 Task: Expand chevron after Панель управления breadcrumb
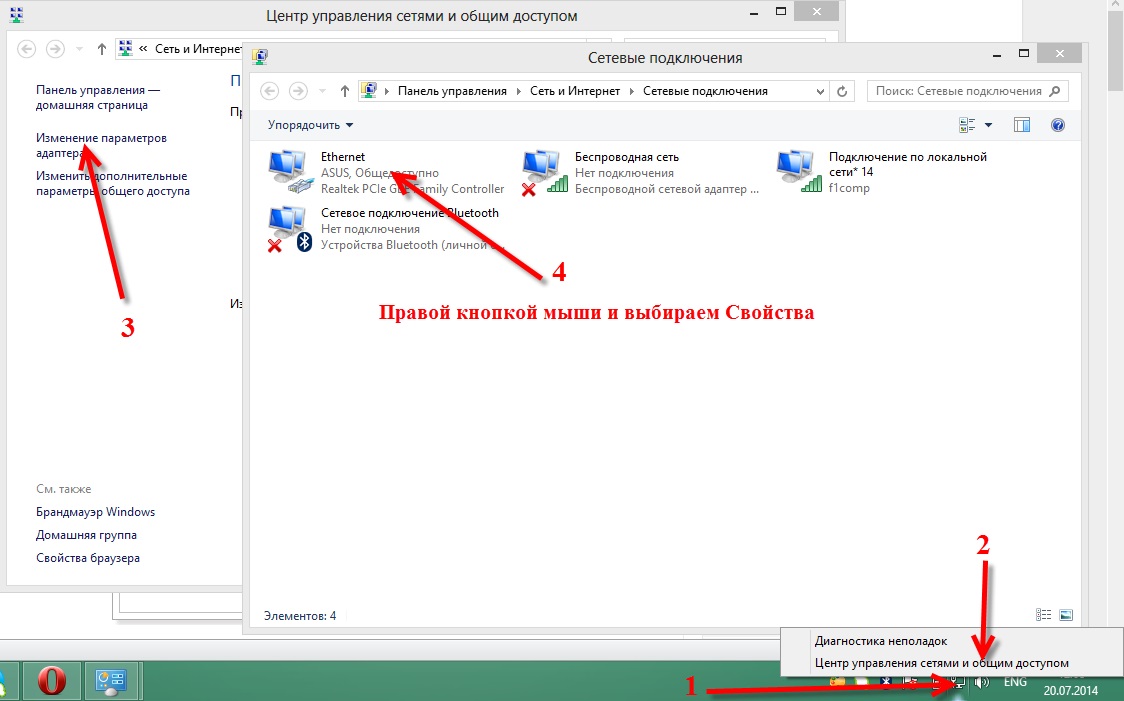[x=519, y=91]
